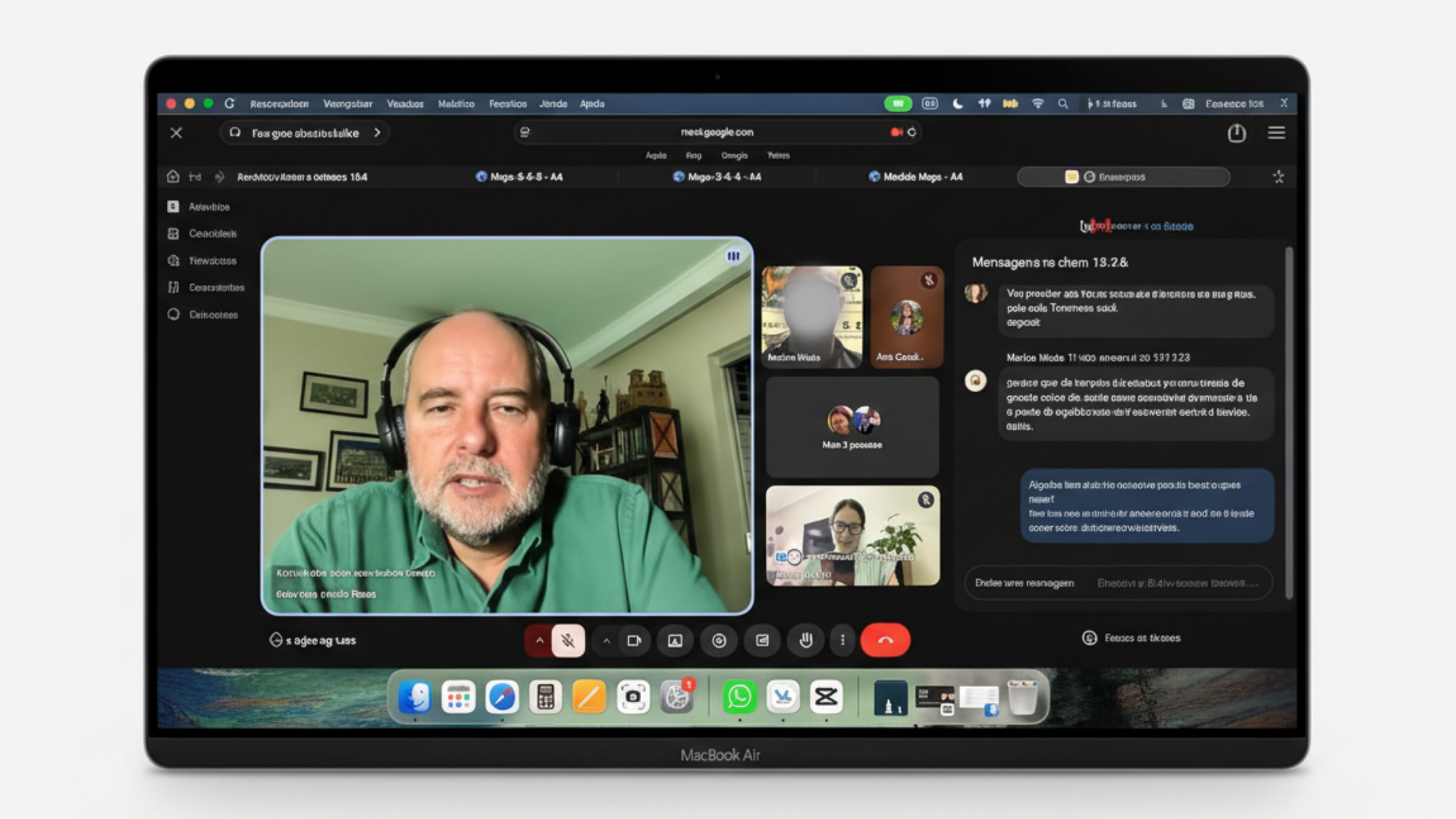Screen dimensions: 1456x819
Task: Click the first sidebar item icon
Action: pos(173,206)
